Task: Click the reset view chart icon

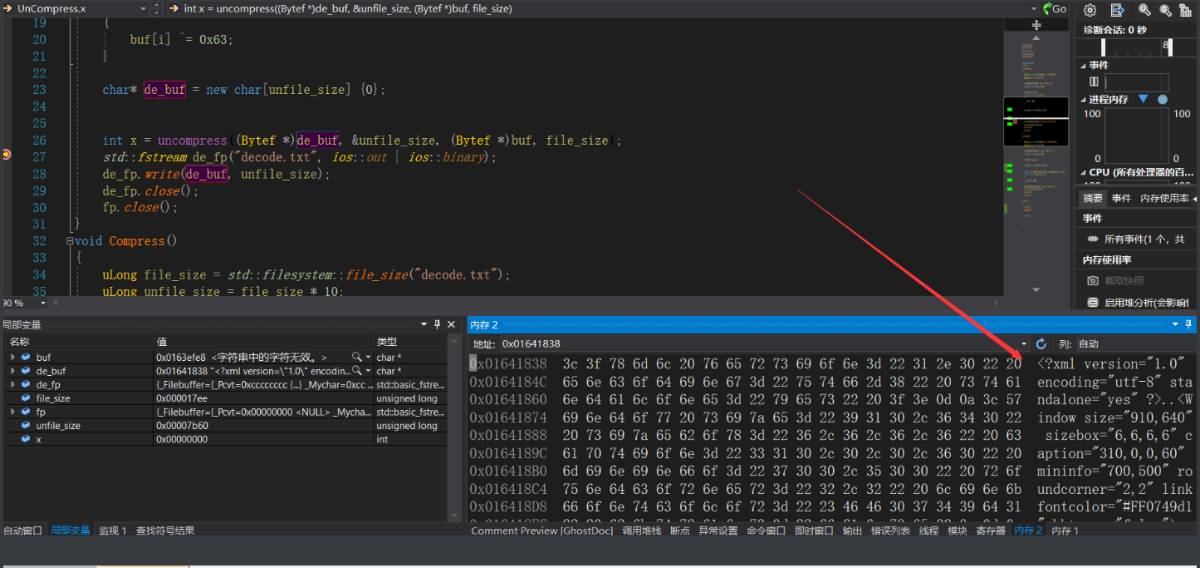Action: (1186, 10)
